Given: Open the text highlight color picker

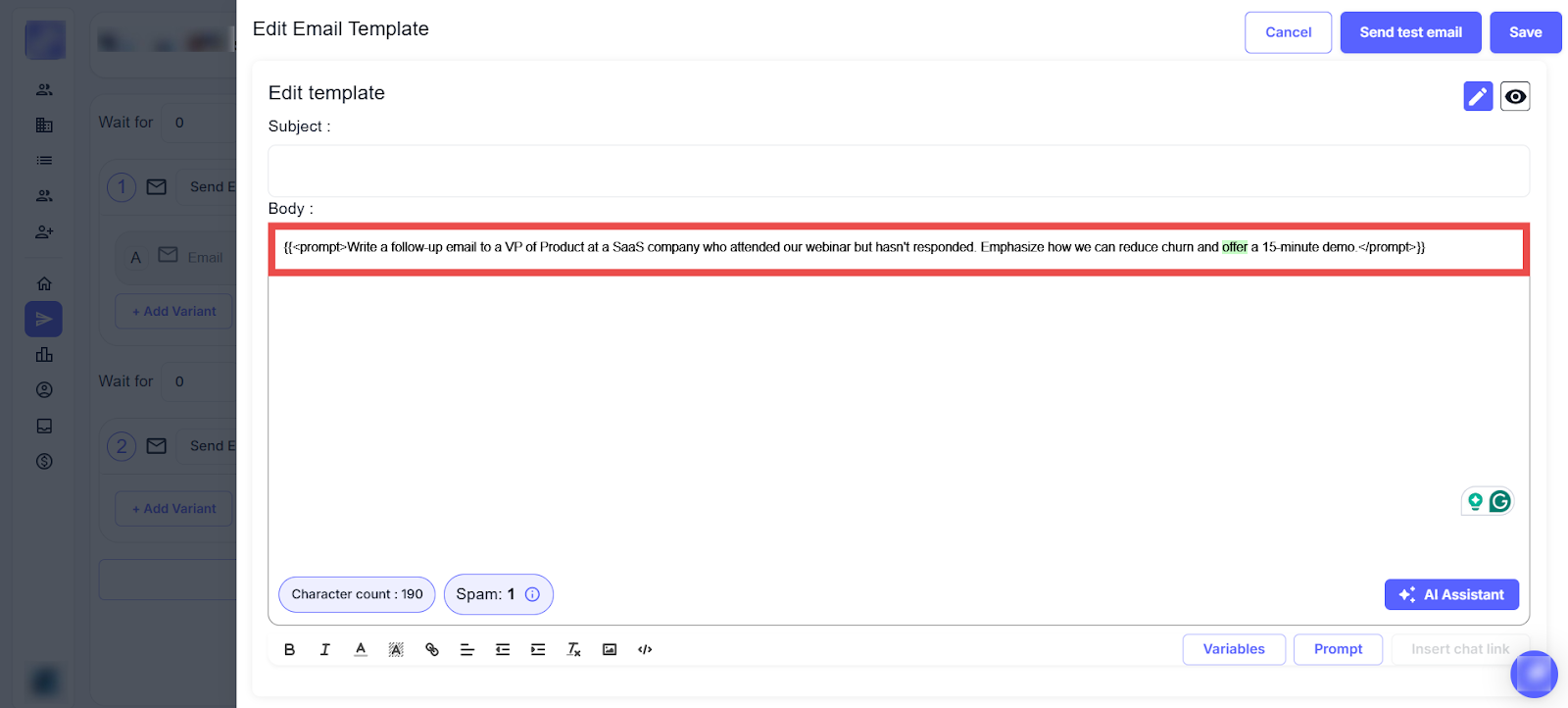Looking at the screenshot, I should point(396,649).
